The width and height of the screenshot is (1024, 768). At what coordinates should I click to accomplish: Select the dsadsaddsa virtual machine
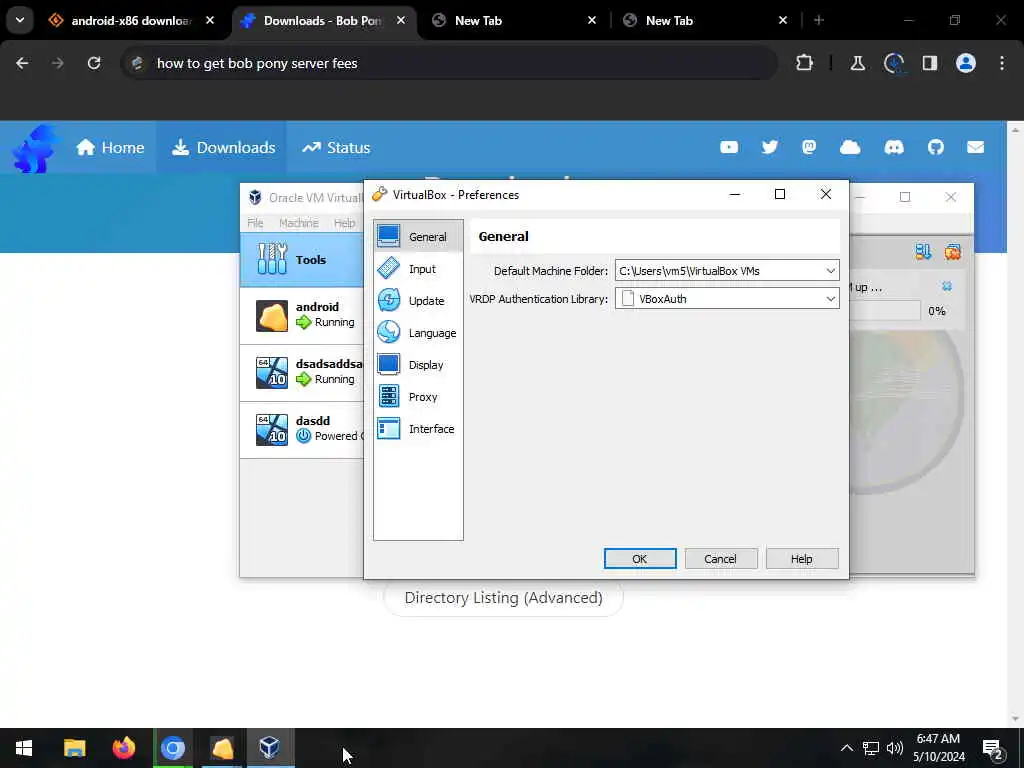(302, 372)
